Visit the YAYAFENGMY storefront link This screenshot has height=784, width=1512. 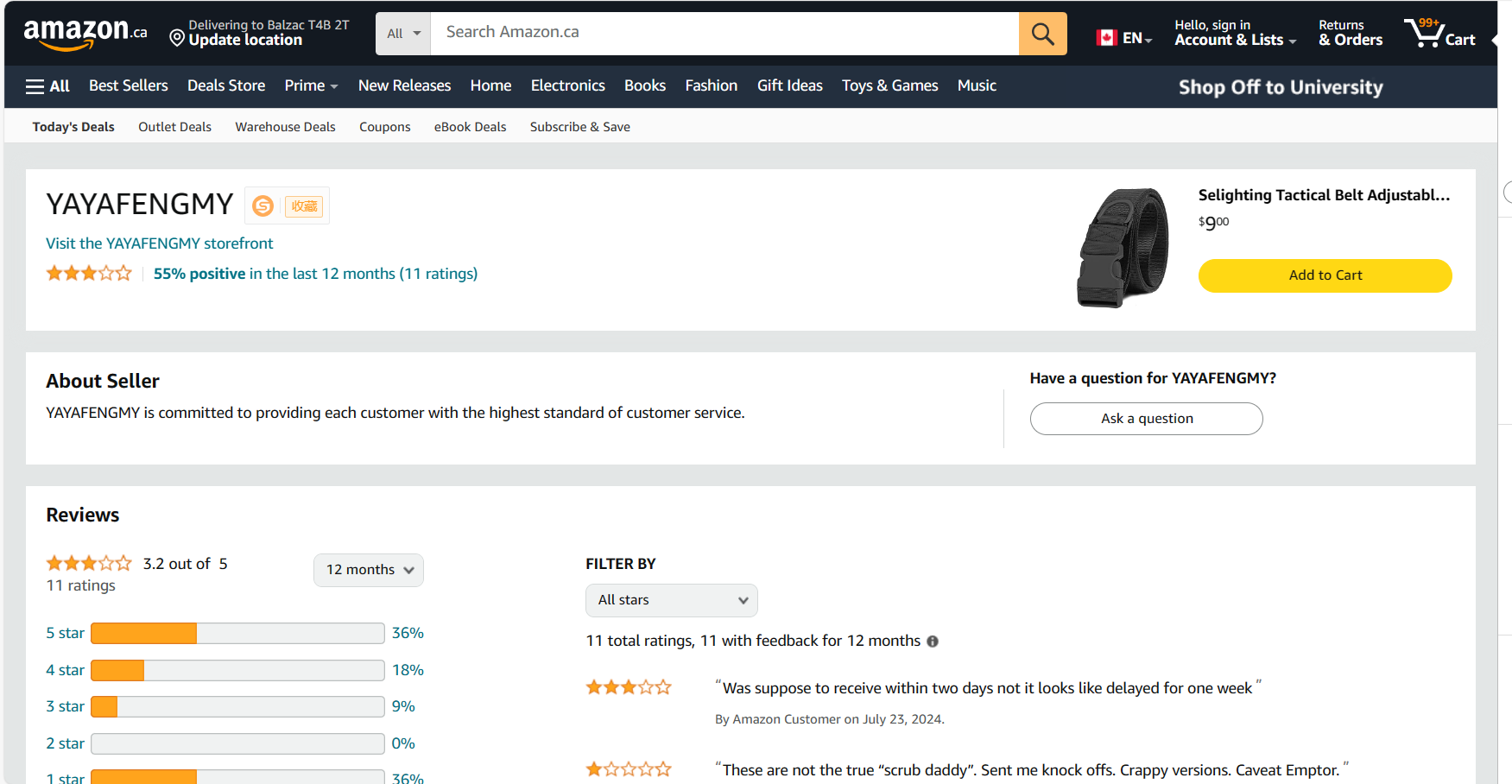160,243
